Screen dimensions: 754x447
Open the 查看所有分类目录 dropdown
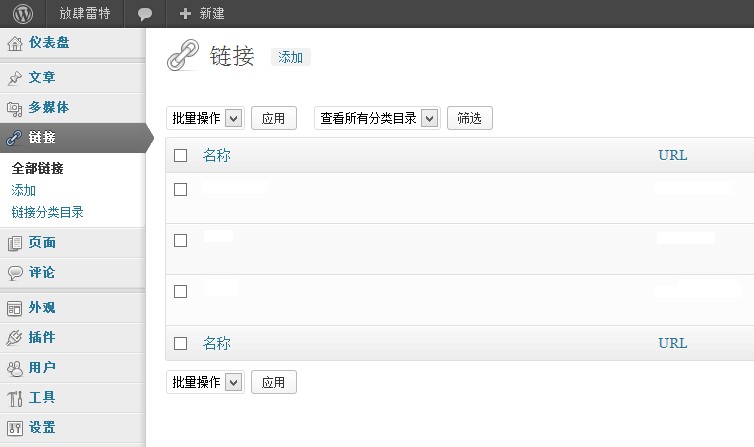pos(377,118)
